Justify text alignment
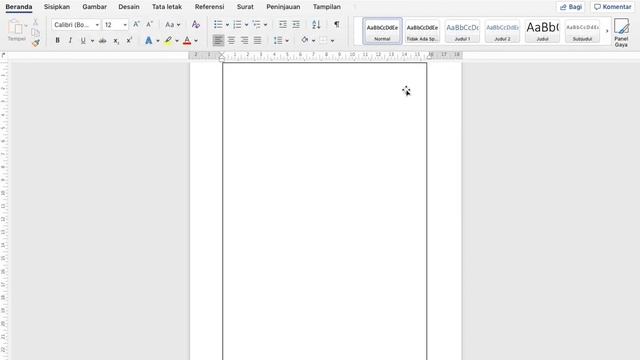The height and width of the screenshot is (360, 640). (258, 40)
